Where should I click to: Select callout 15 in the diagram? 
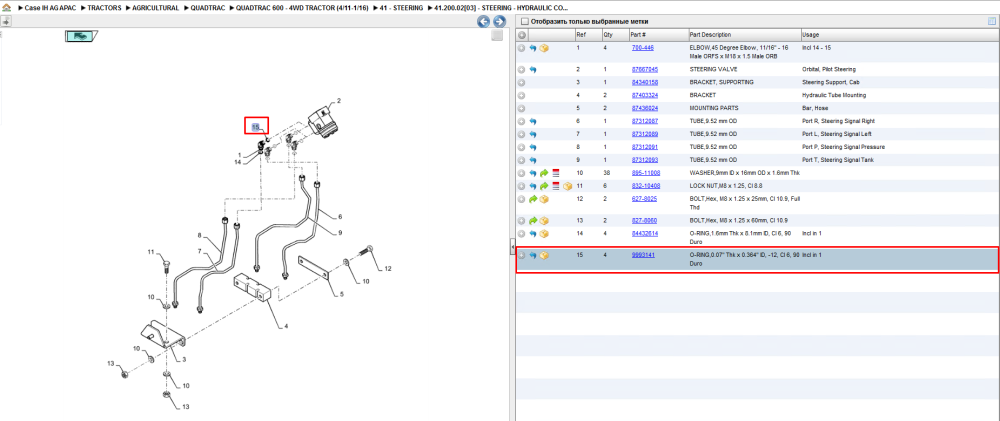[x=256, y=127]
